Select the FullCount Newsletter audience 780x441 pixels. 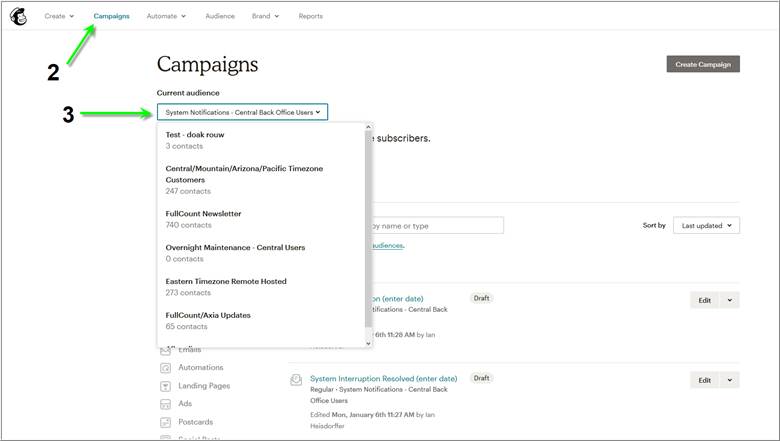(261, 219)
